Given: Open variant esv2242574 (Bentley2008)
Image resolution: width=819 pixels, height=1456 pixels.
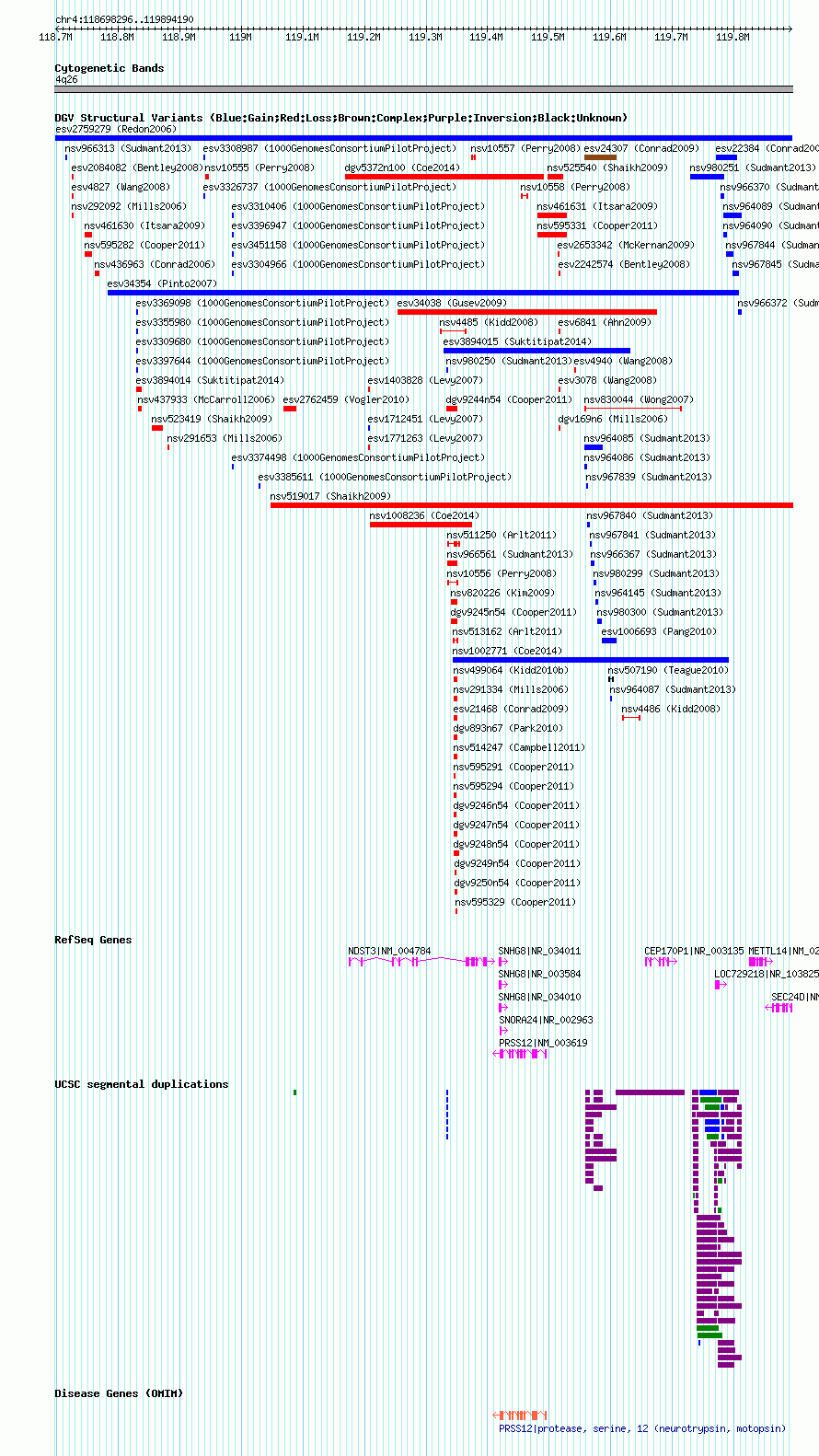Looking at the screenshot, I should click(623, 264).
